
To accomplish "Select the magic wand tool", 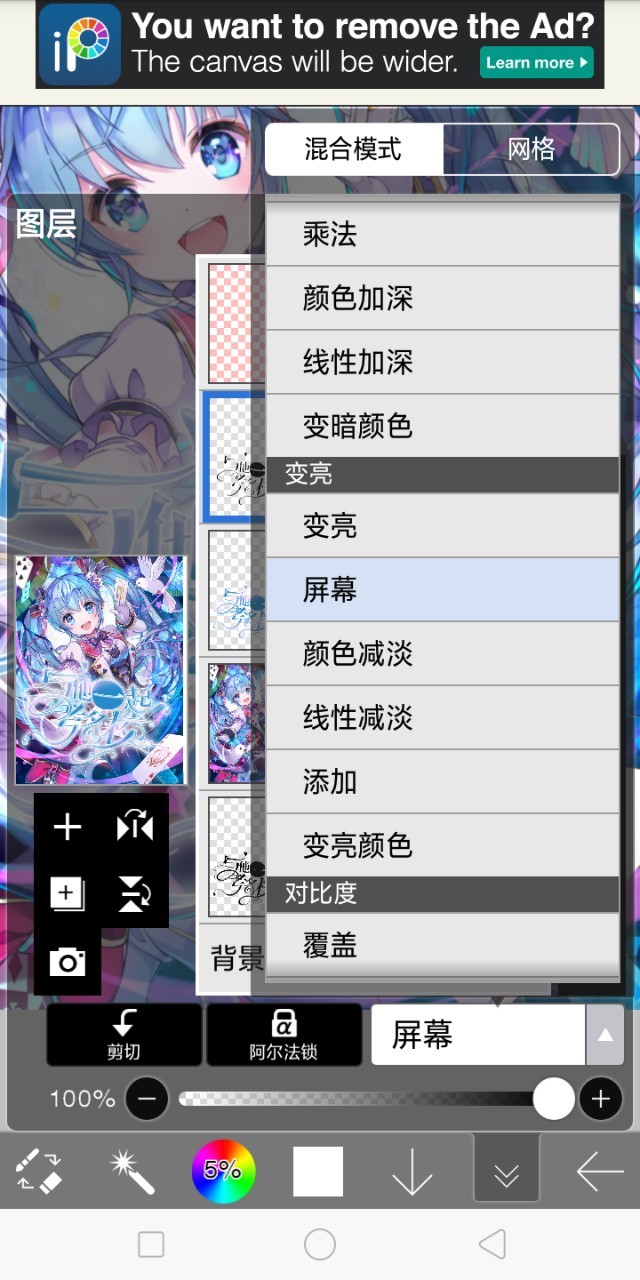I will tap(131, 1171).
